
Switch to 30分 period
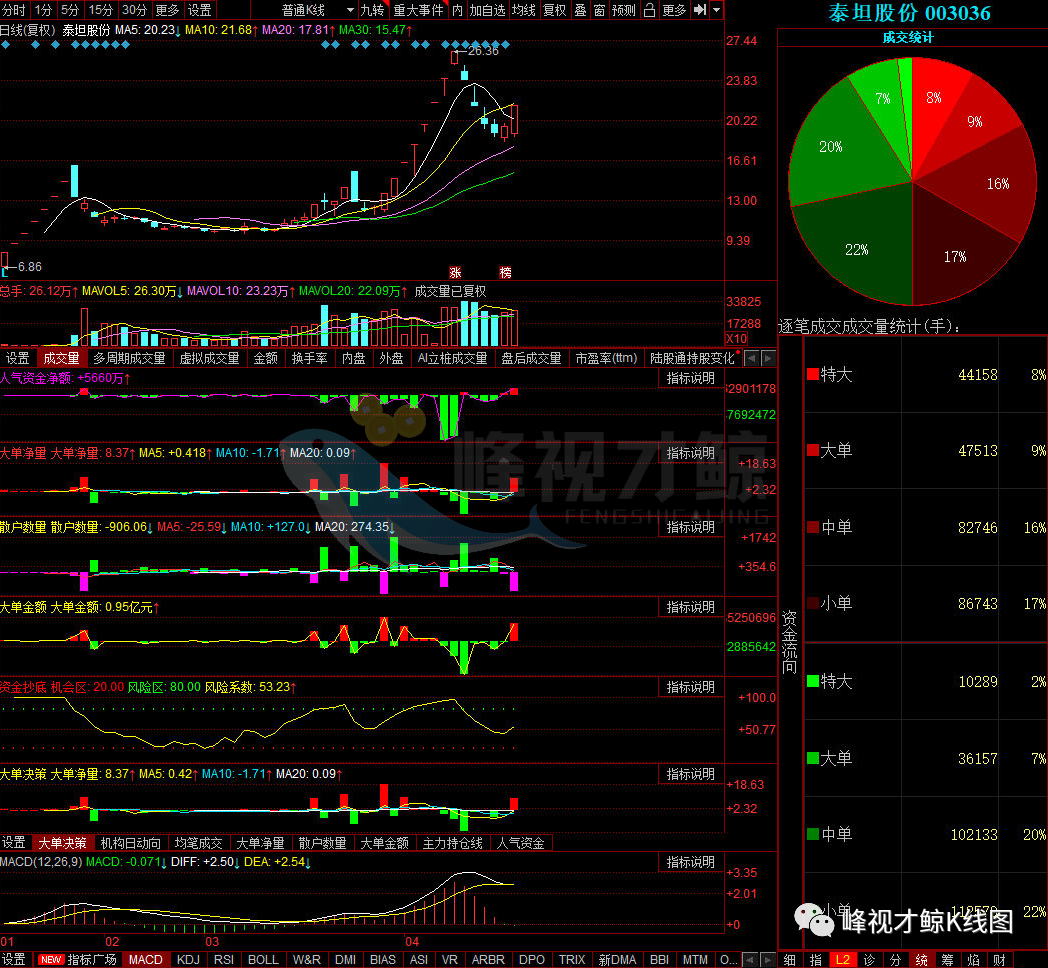coord(134,10)
